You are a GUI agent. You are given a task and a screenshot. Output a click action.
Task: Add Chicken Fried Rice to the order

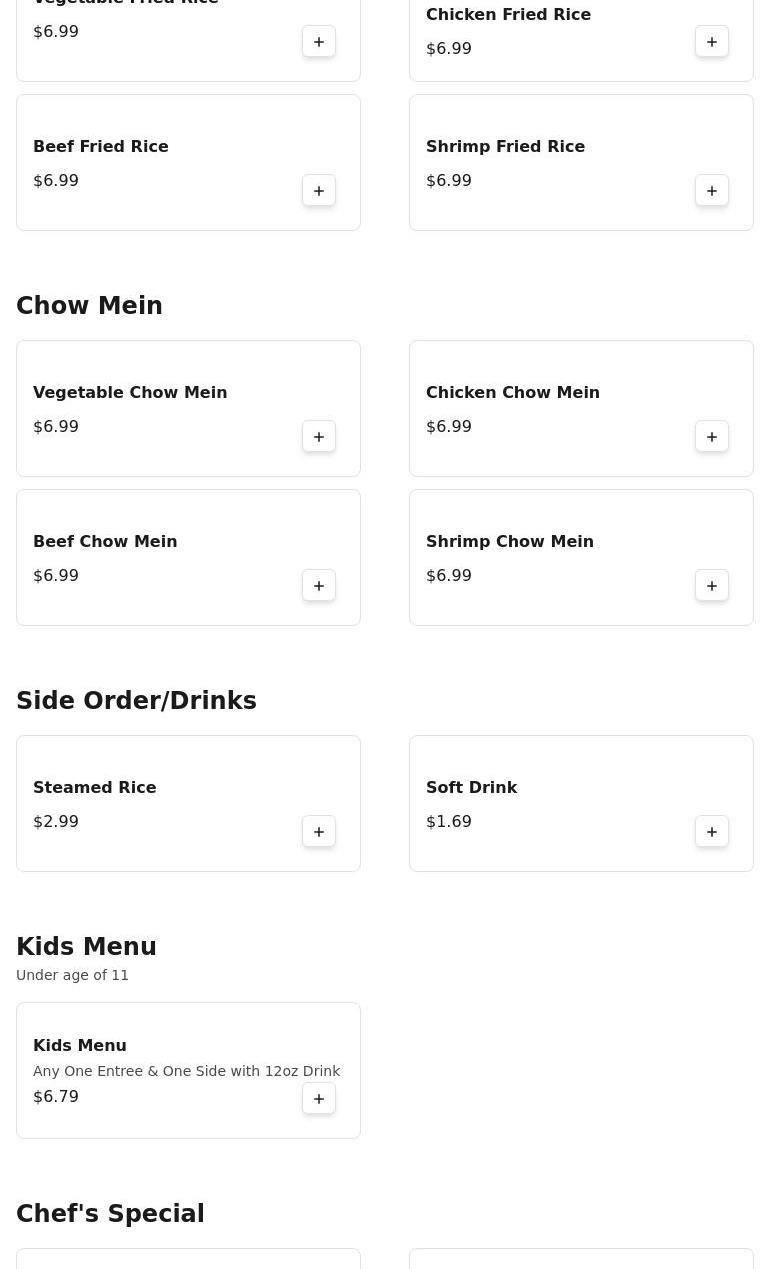[x=712, y=42]
